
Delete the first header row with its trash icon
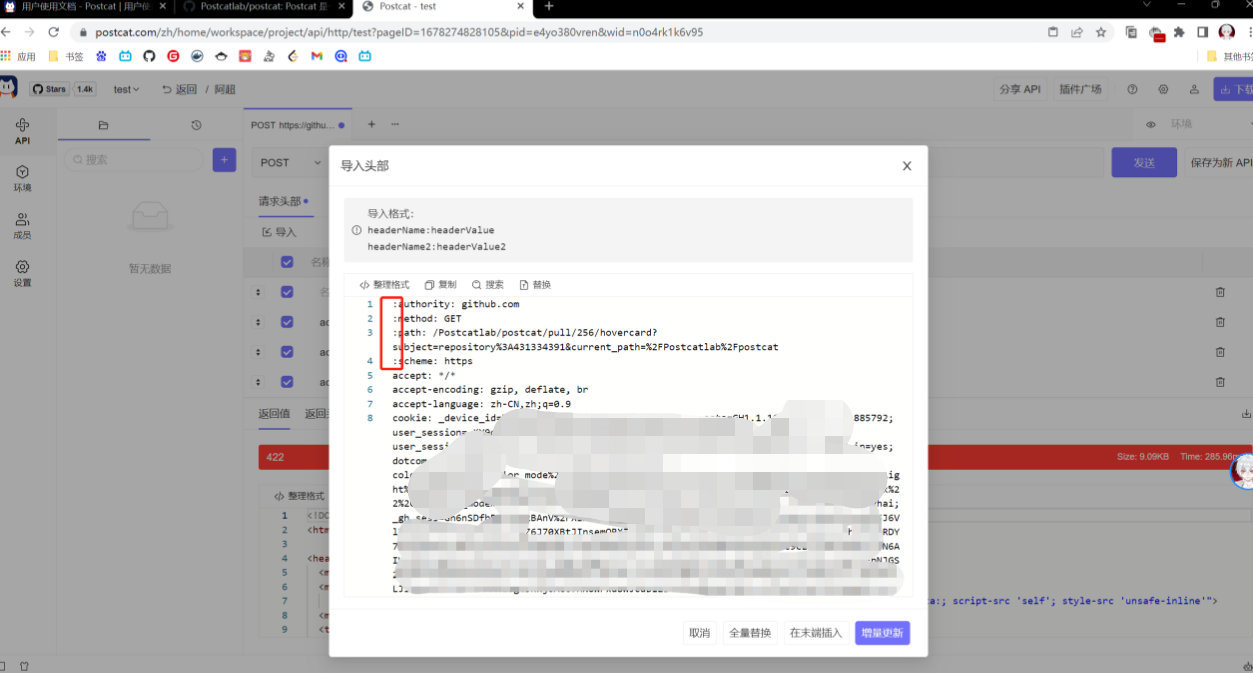coord(1220,292)
